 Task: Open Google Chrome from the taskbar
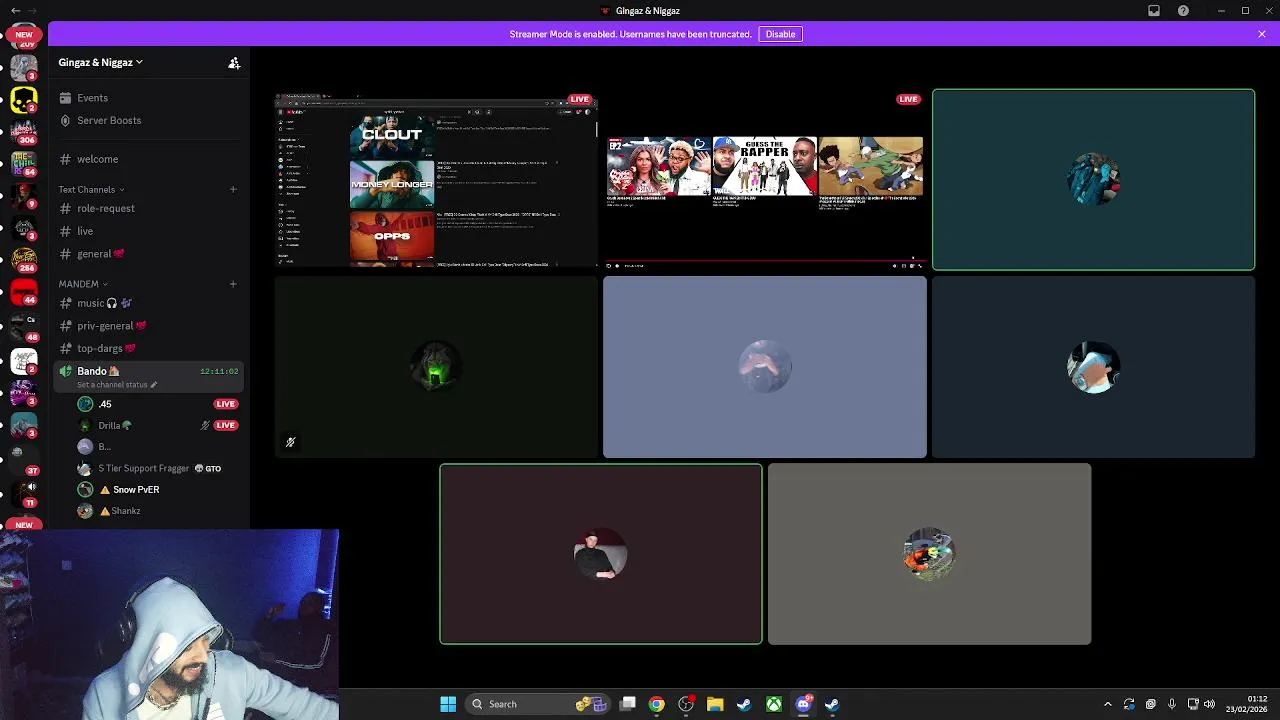(x=656, y=704)
